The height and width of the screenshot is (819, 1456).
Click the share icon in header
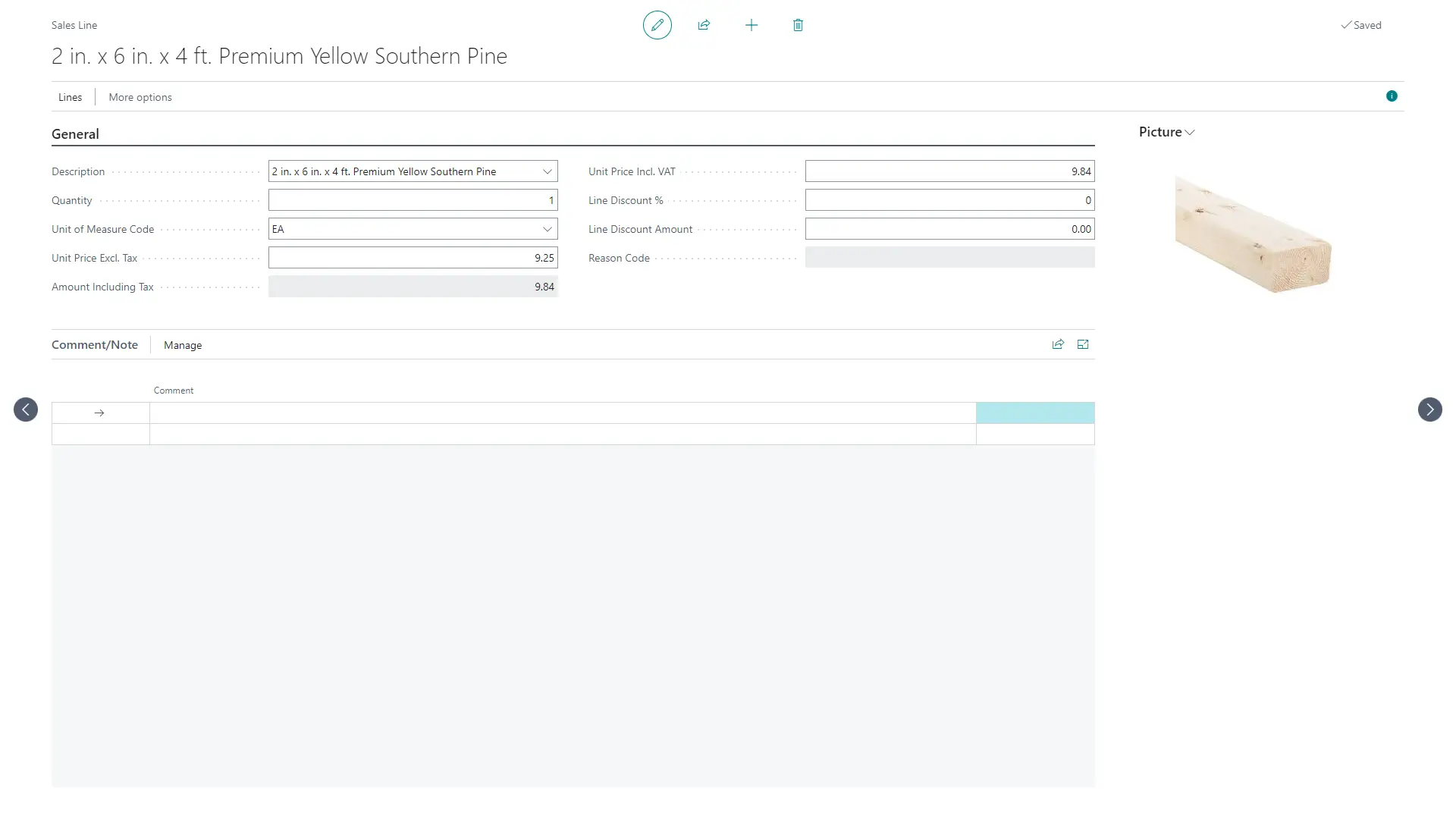(x=704, y=25)
